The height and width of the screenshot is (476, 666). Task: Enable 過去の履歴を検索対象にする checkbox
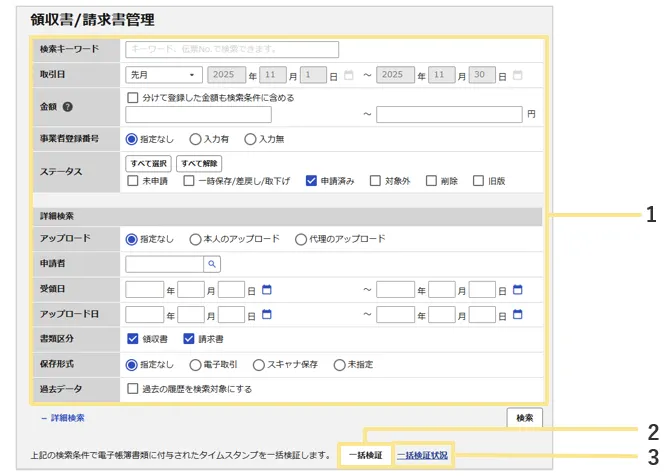point(132,388)
